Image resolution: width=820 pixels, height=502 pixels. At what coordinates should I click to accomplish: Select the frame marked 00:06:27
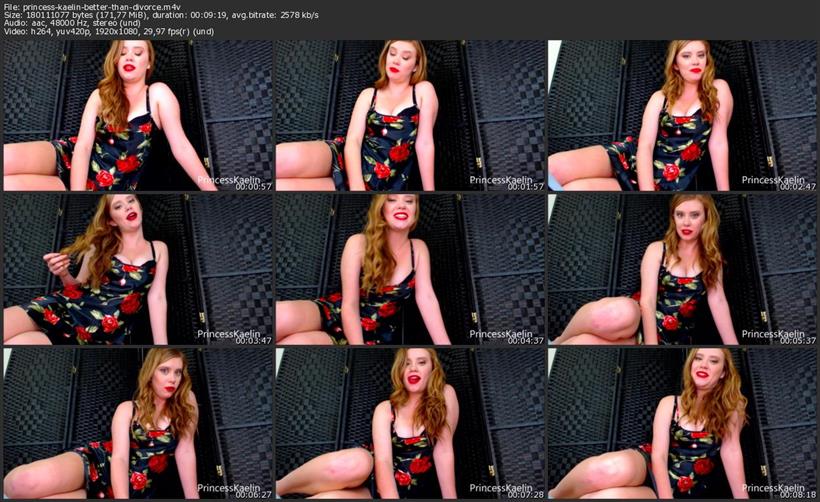(x=138, y=422)
